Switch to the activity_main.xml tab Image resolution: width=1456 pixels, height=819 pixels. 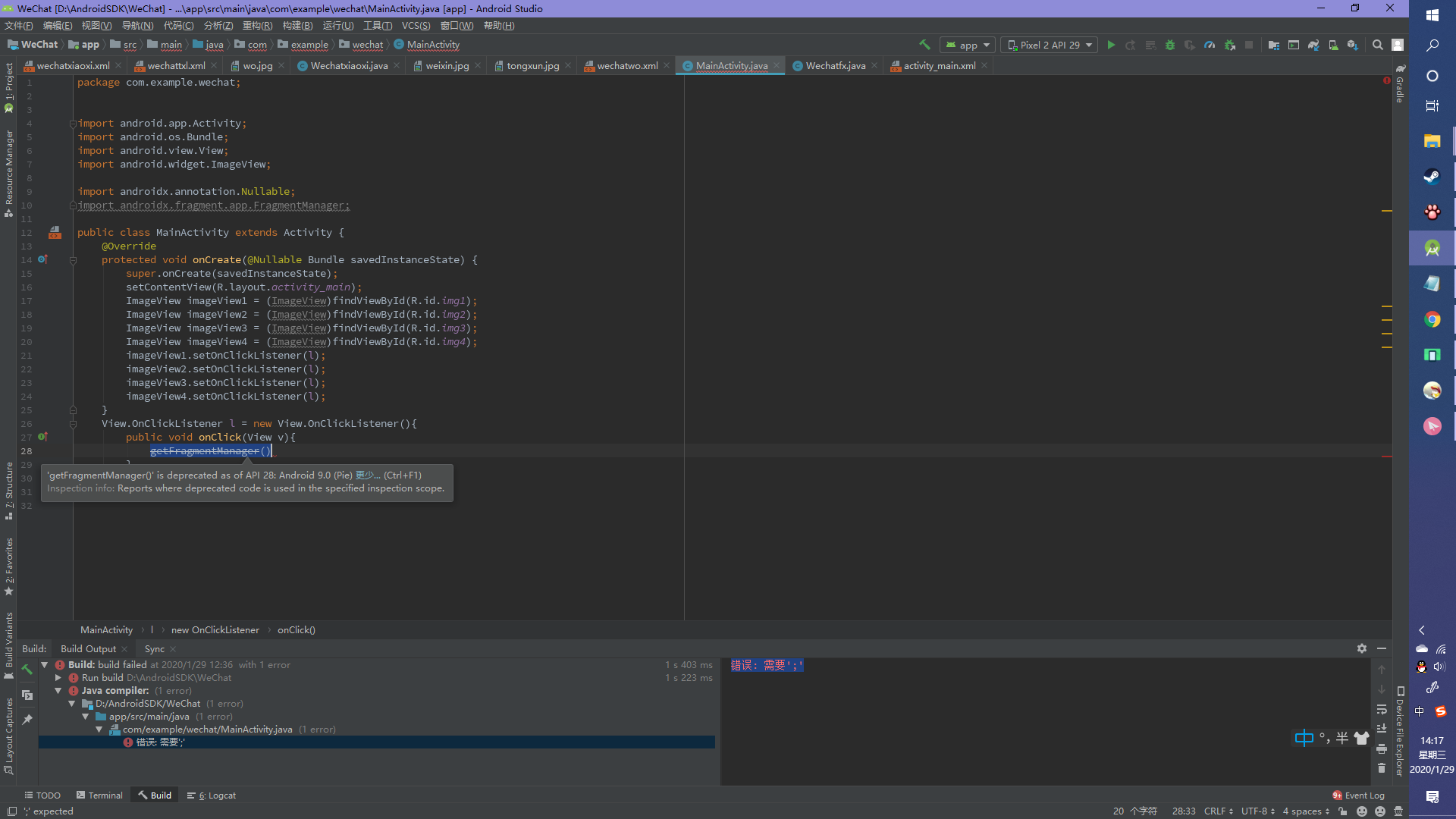[939, 65]
